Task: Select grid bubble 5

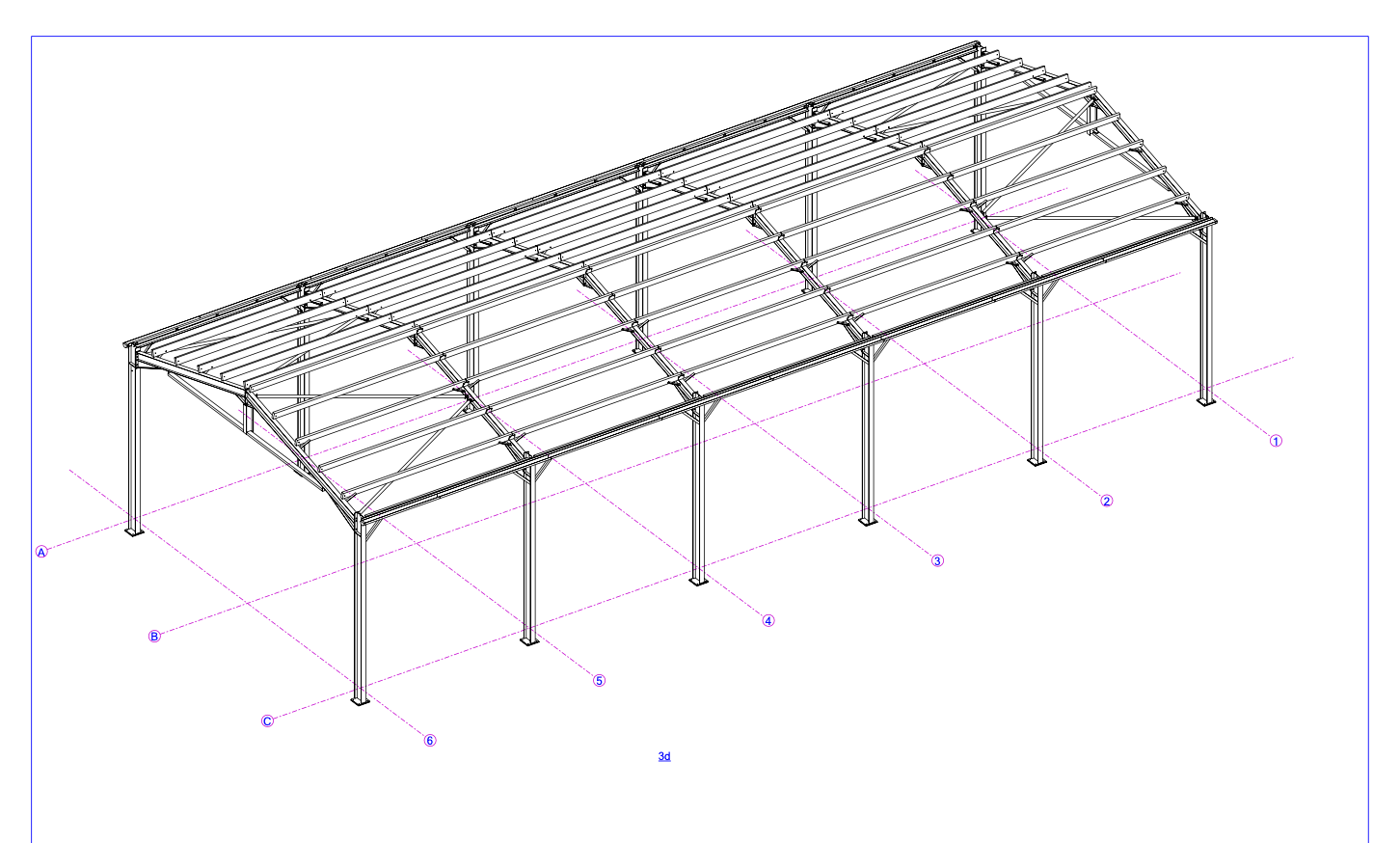Action: pyautogui.click(x=599, y=680)
